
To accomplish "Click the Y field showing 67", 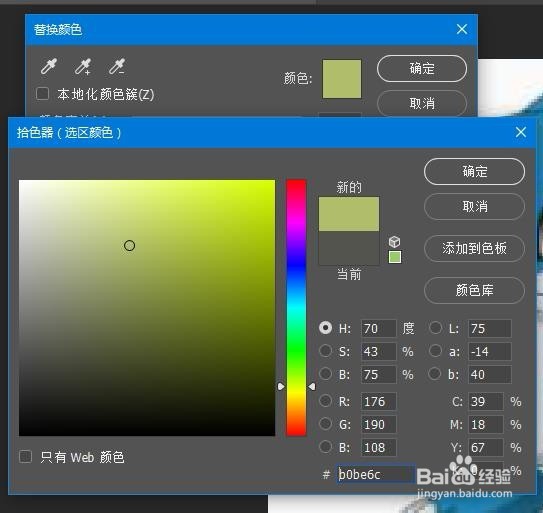I will click(x=486, y=447).
